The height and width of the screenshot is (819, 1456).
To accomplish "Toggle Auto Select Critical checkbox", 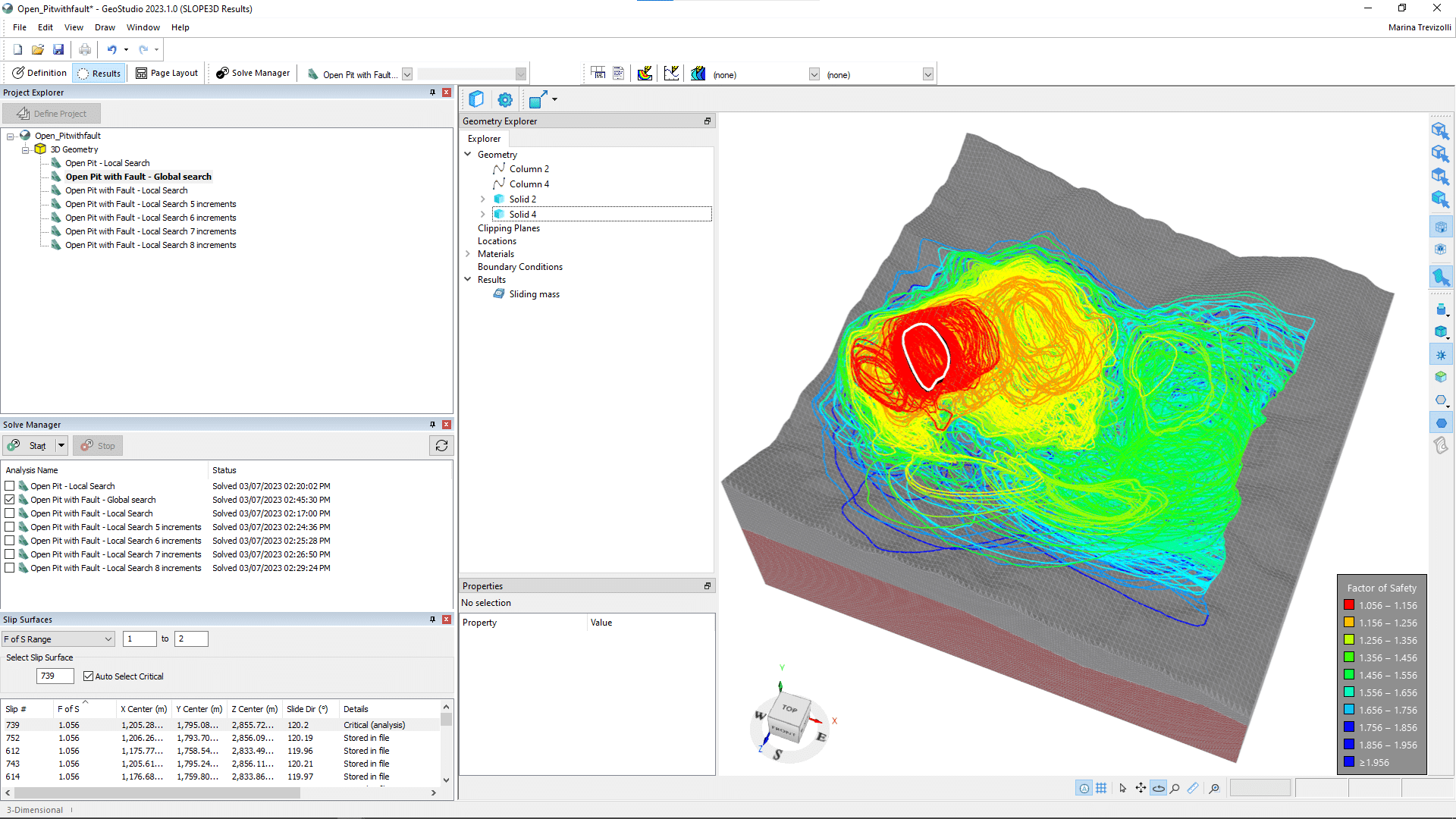I will click(88, 676).
